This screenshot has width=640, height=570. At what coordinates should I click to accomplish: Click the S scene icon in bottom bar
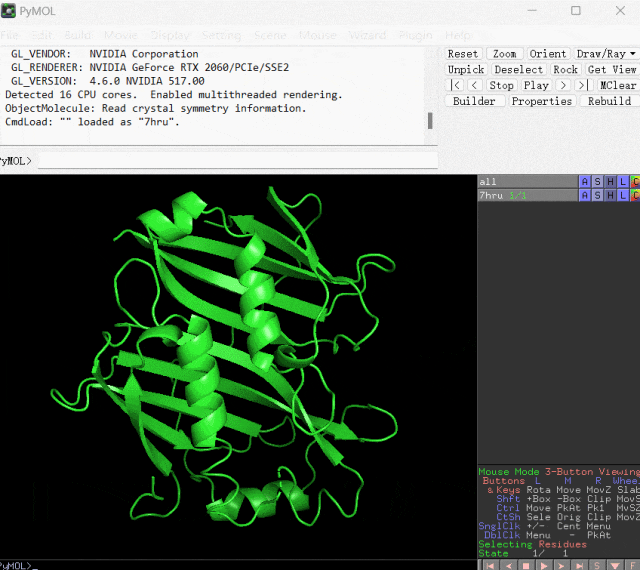[x=597, y=566]
